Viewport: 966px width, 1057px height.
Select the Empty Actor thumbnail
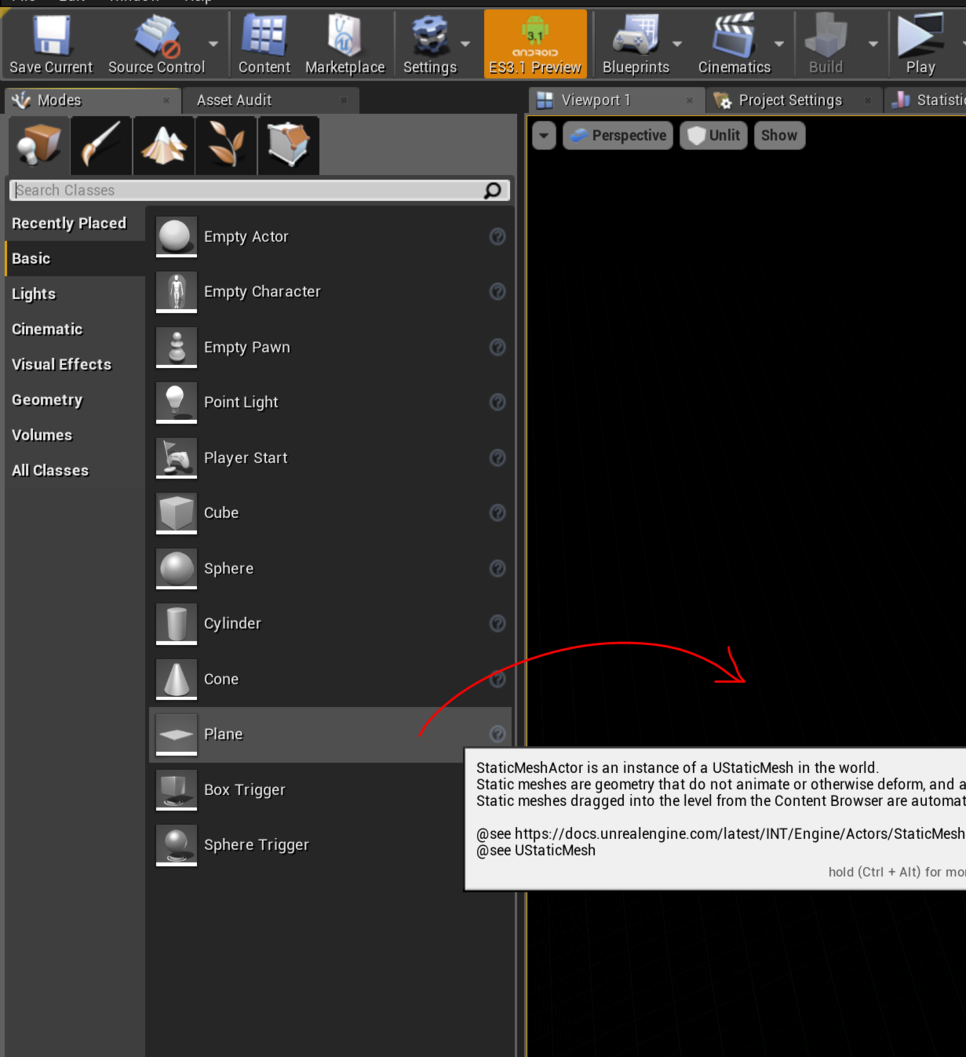[x=177, y=237]
